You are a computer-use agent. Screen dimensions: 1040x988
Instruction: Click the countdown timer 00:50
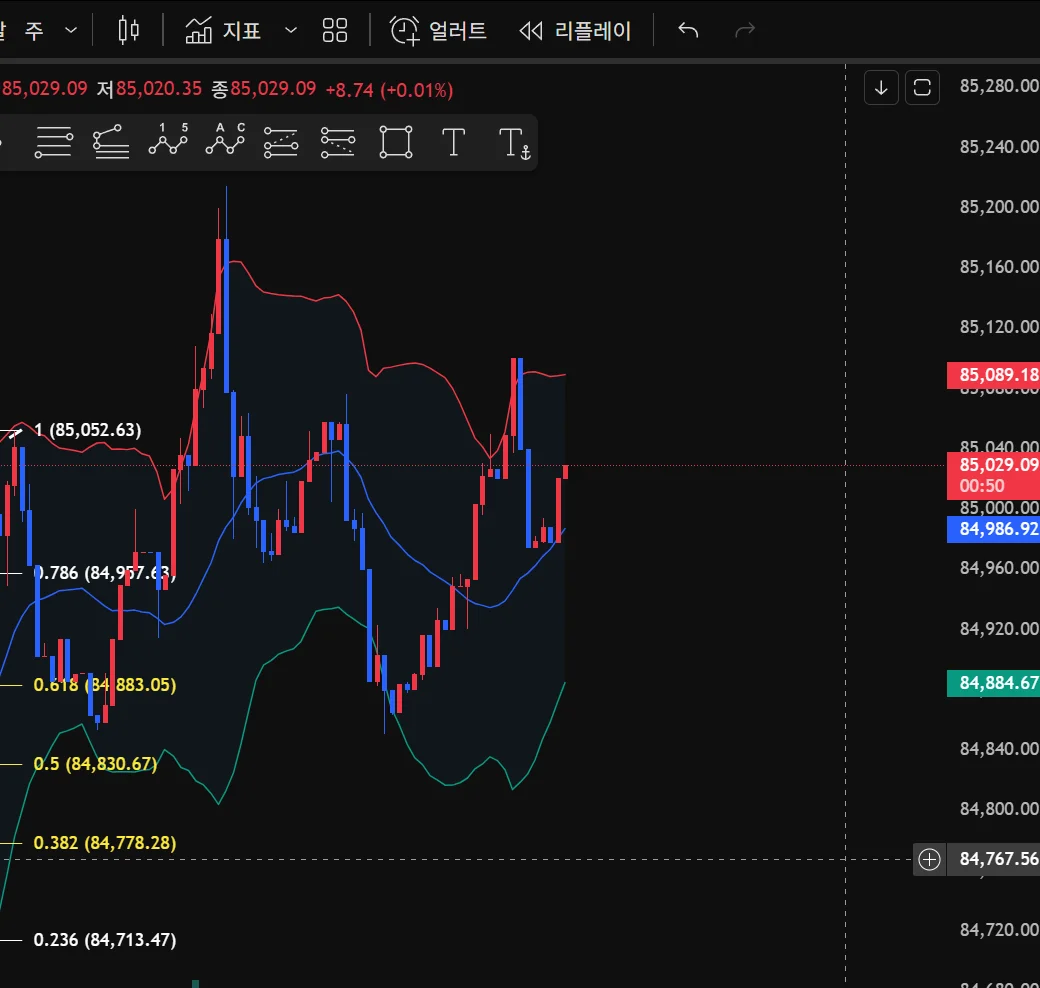pyautogui.click(x=982, y=486)
